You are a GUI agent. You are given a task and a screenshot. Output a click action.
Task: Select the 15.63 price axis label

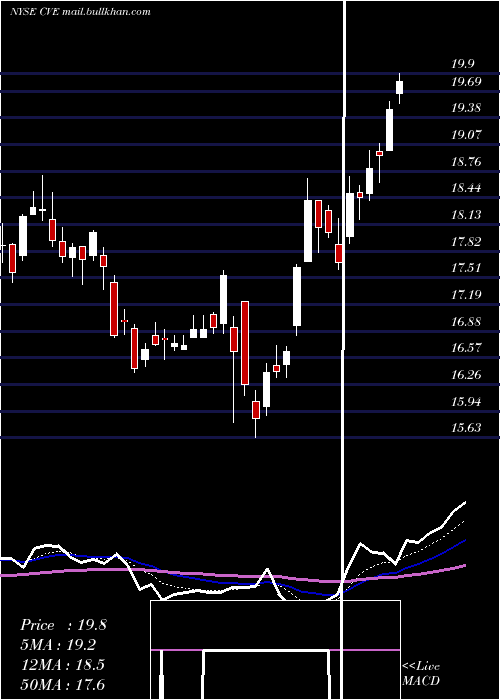pyautogui.click(x=467, y=427)
